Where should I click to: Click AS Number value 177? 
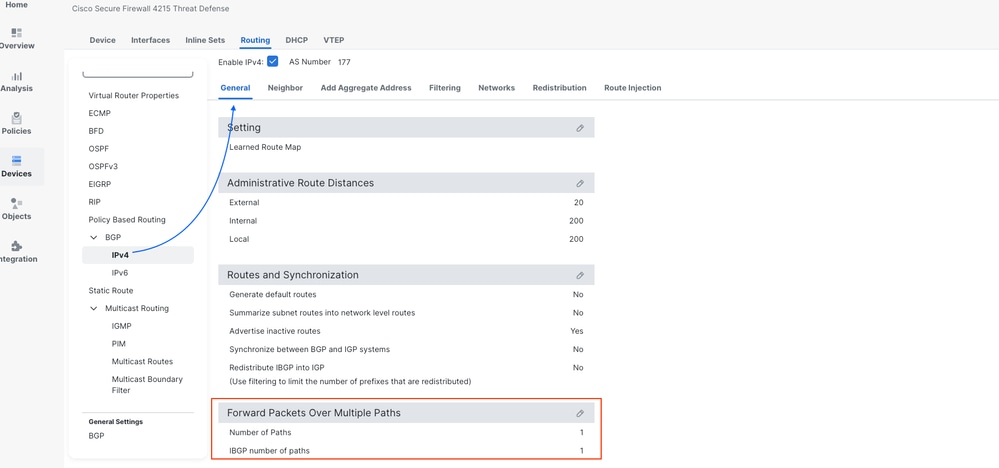point(344,62)
